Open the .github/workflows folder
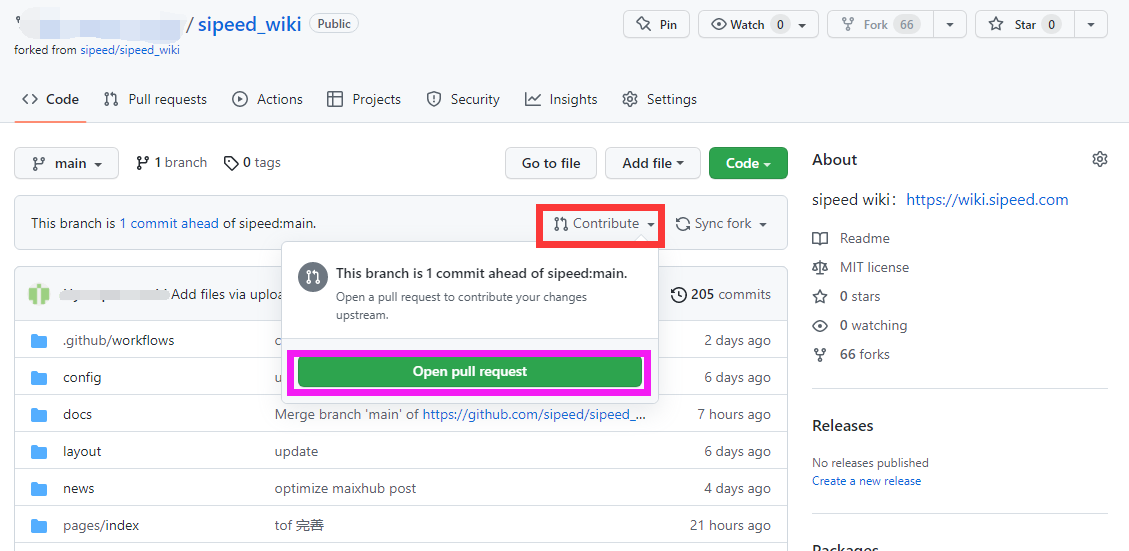This screenshot has height=551, width=1129. click(x=119, y=340)
